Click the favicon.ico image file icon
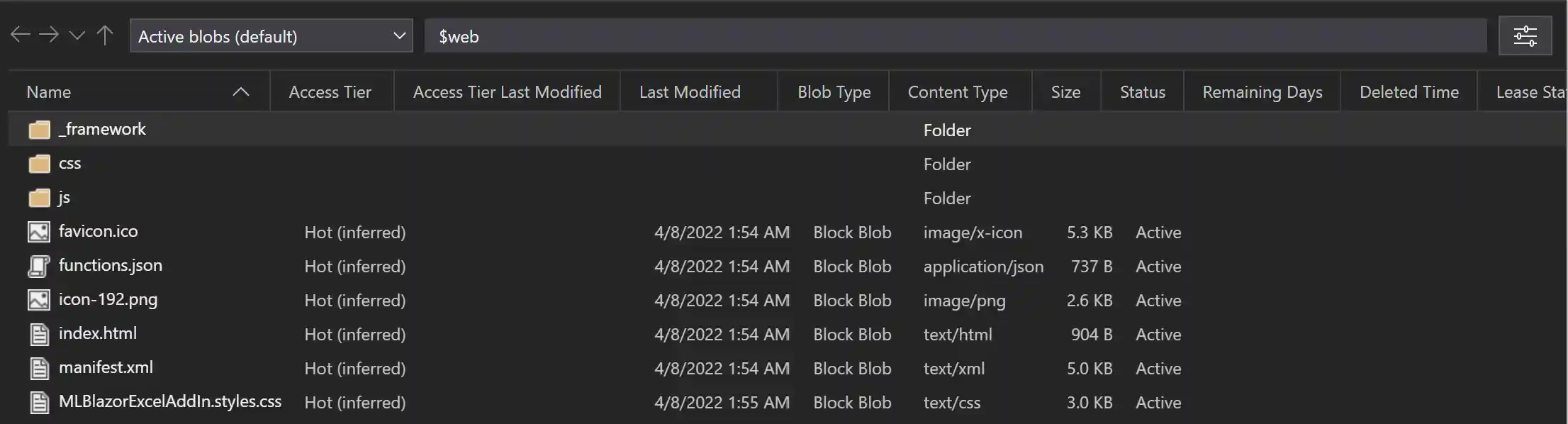The image size is (1568, 424). point(38,231)
